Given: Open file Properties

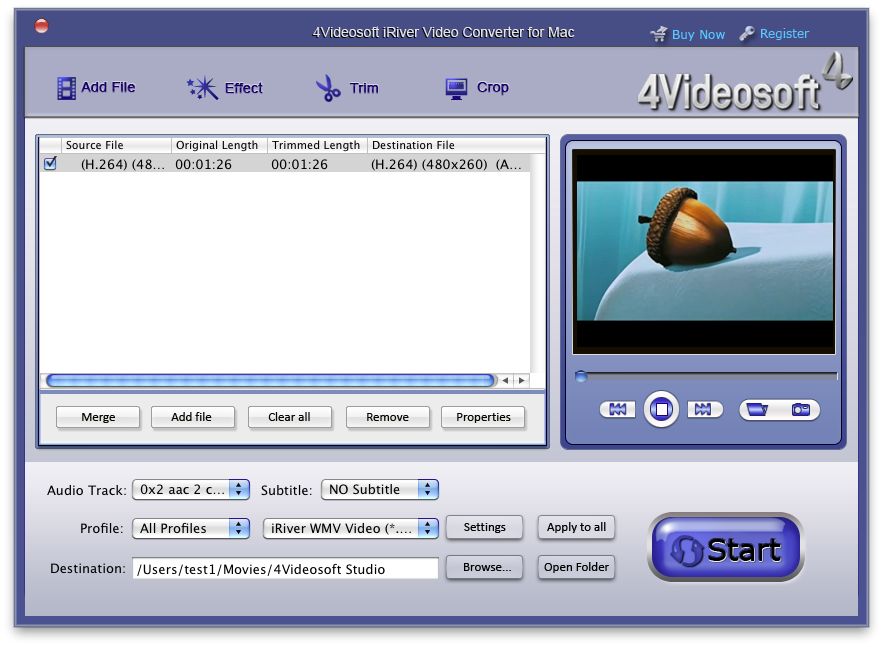Looking at the screenshot, I should [483, 417].
